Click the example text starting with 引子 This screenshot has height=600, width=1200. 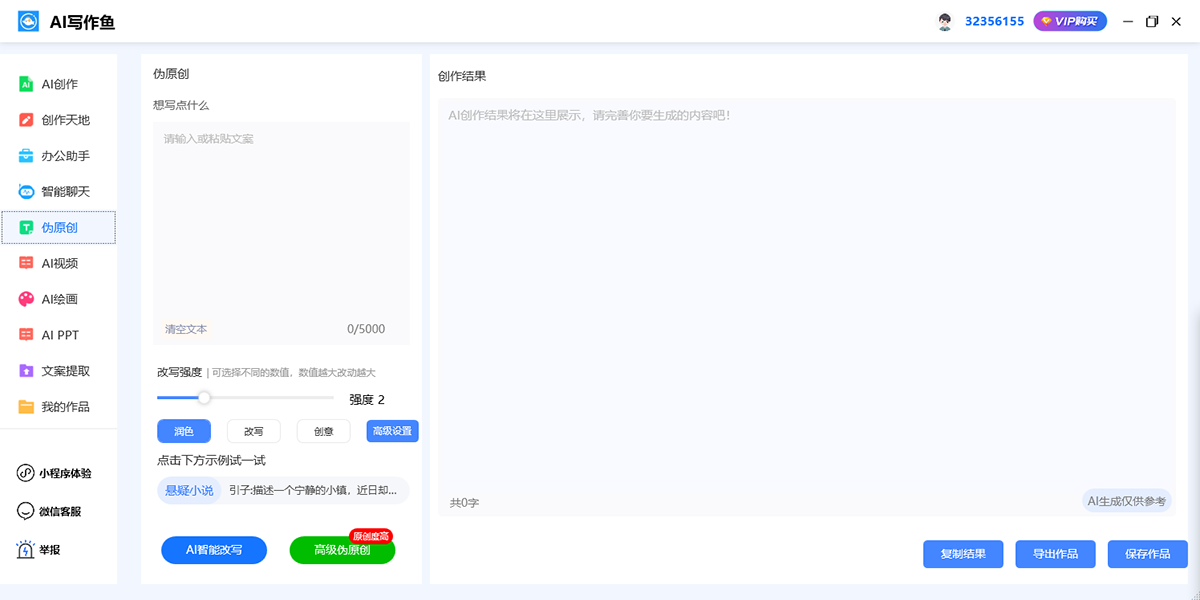[314, 490]
